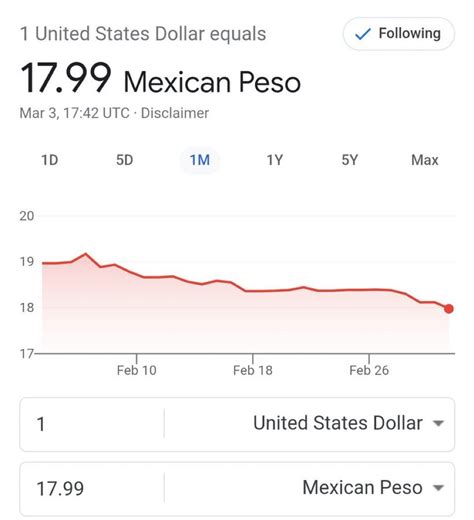Expand the United States Dollar dropdown arrow
This screenshot has width=474, height=520.
coord(438,423)
